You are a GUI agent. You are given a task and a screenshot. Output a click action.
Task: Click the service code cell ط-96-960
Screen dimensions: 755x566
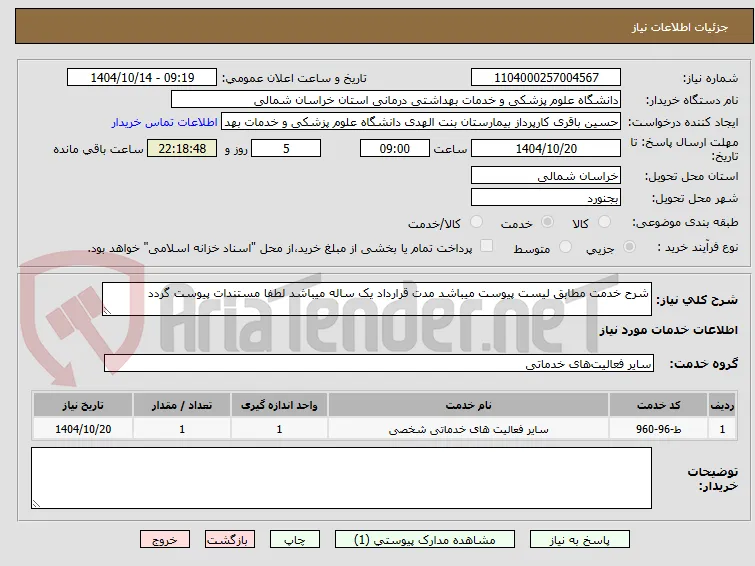point(658,429)
